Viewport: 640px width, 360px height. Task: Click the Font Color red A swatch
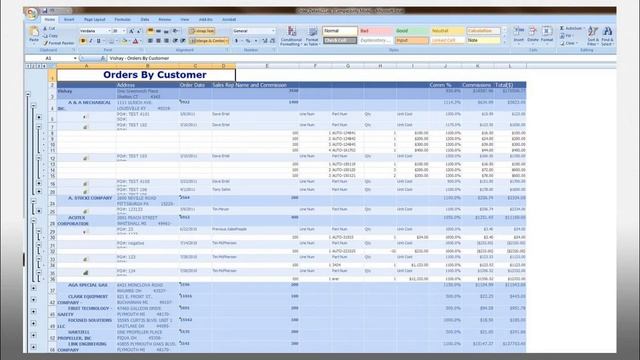(x=136, y=41)
